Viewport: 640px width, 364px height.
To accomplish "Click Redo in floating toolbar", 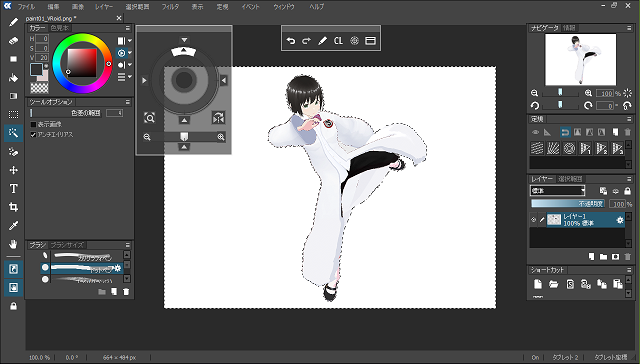I will (x=306, y=41).
